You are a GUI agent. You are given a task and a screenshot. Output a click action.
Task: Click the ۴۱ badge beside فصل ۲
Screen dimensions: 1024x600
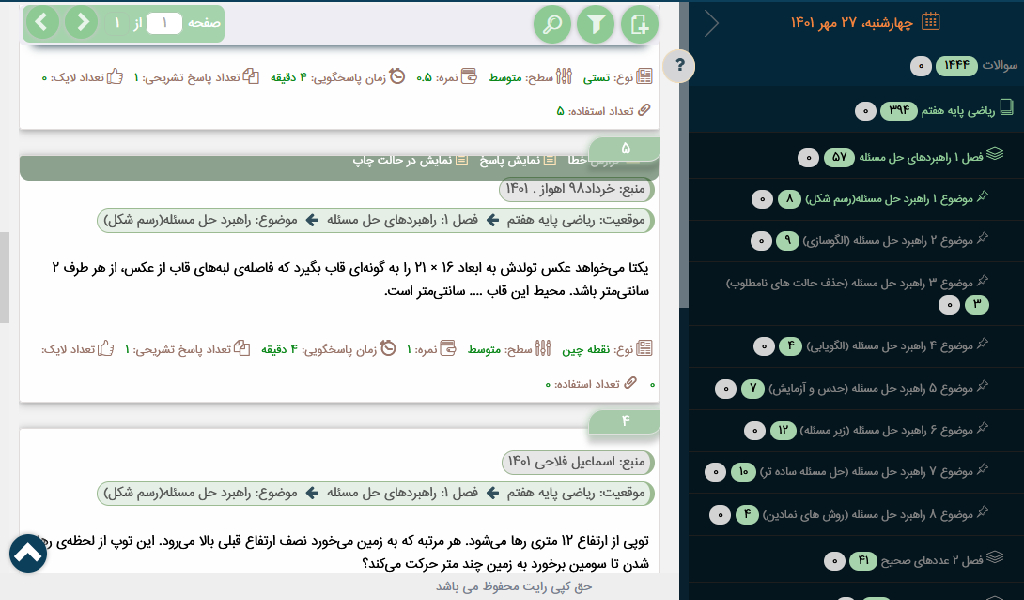pyautogui.click(x=863, y=561)
